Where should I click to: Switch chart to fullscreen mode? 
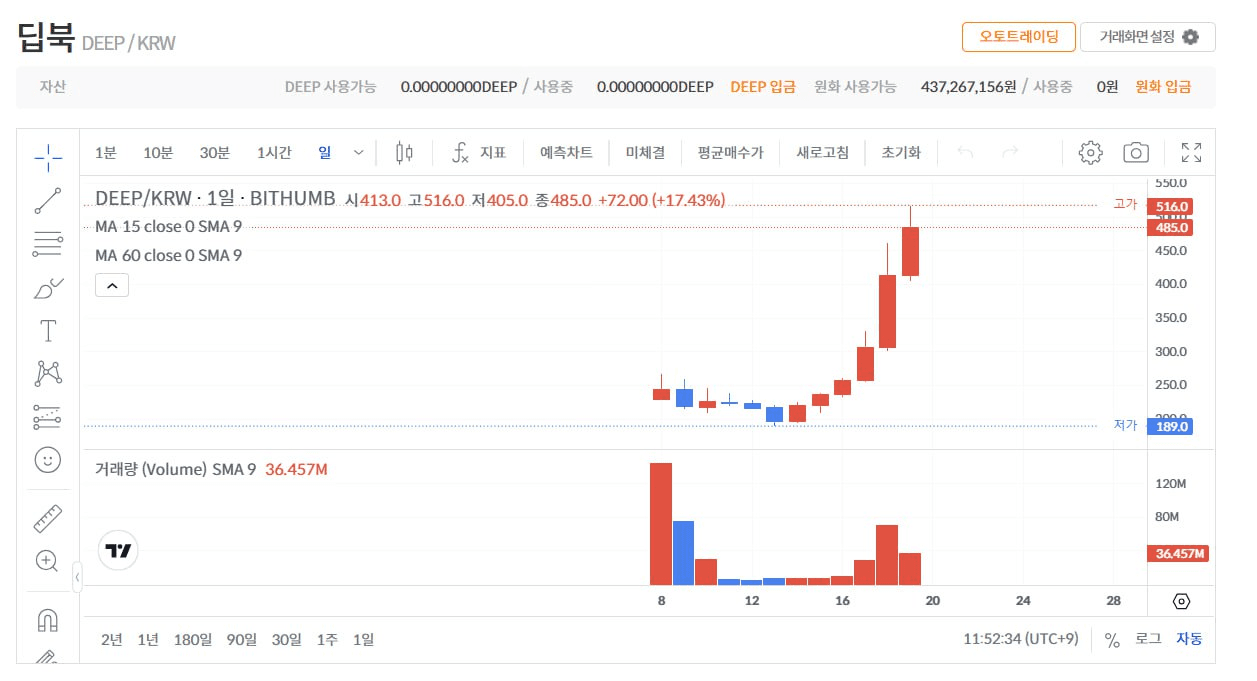[x=1191, y=153]
